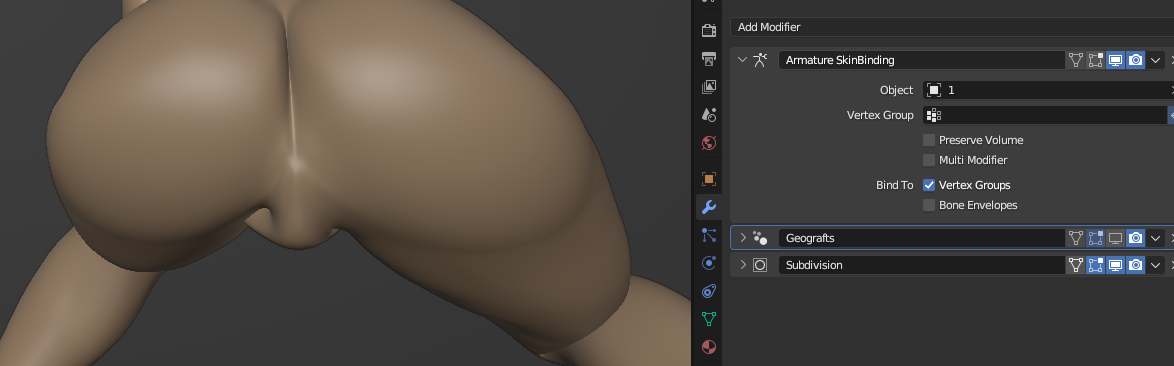The image size is (1174, 366).
Task: Open the Object Data mesh tab icon
Action: [708, 319]
